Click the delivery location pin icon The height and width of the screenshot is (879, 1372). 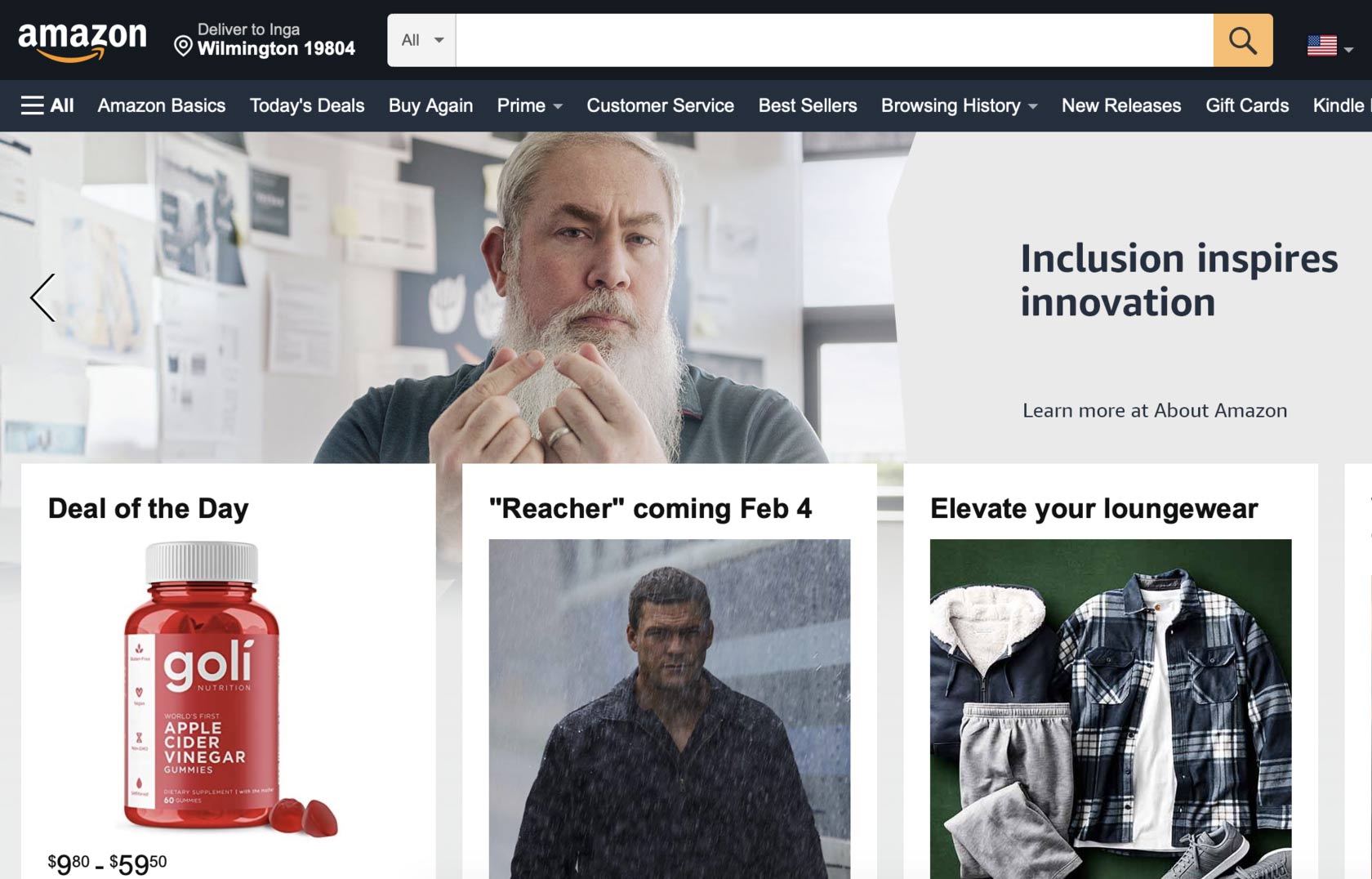click(x=183, y=46)
